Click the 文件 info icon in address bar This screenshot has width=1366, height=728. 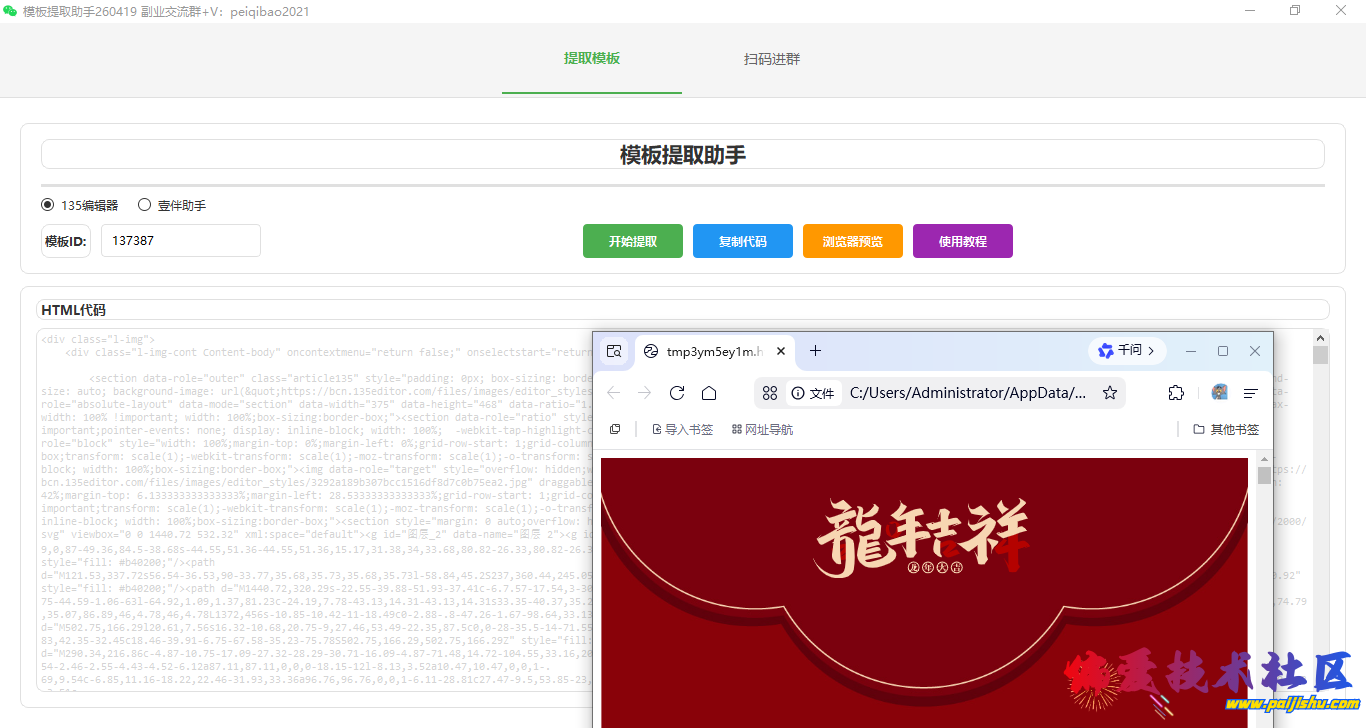[796, 393]
